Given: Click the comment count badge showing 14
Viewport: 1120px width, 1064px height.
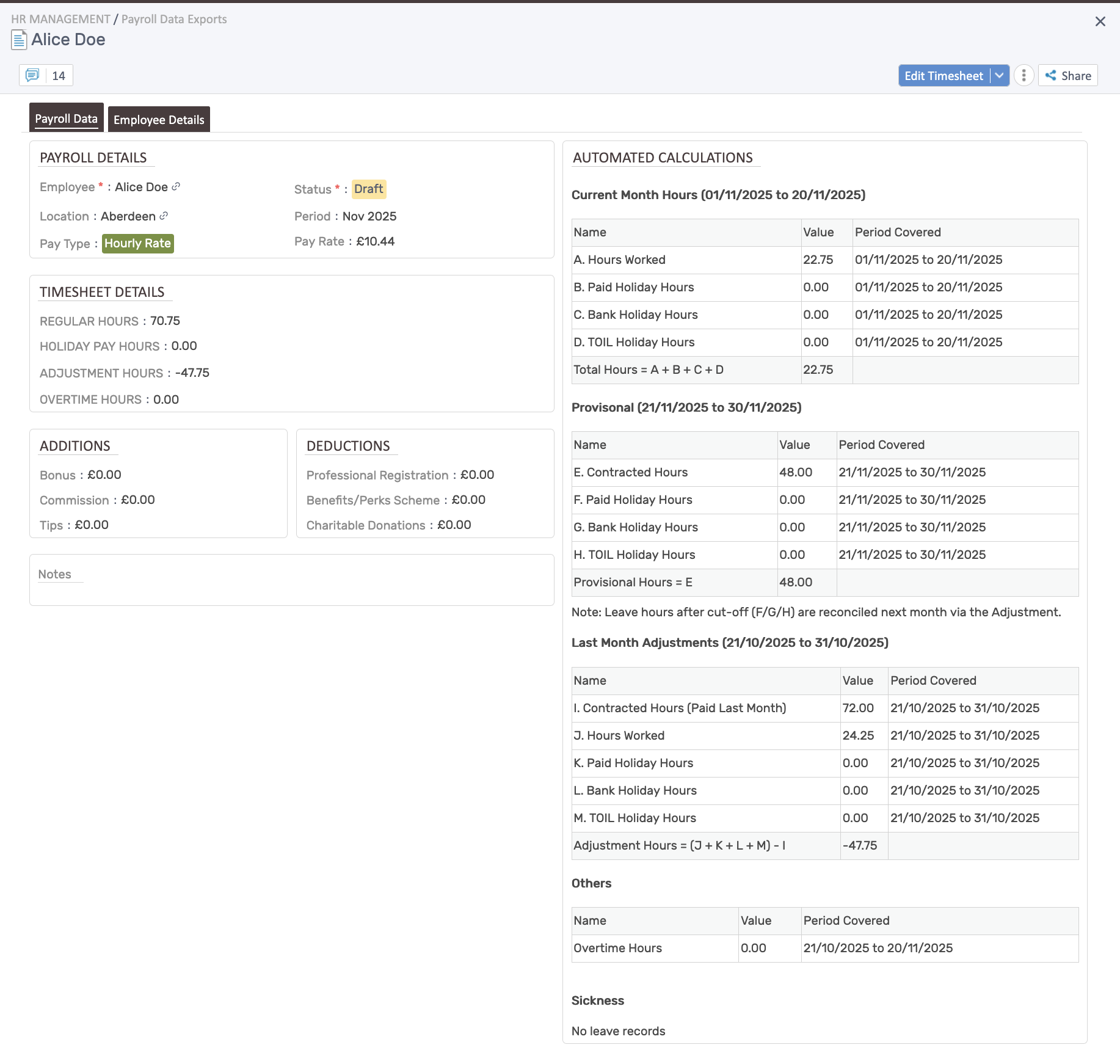Looking at the screenshot, I should point(59,75).
